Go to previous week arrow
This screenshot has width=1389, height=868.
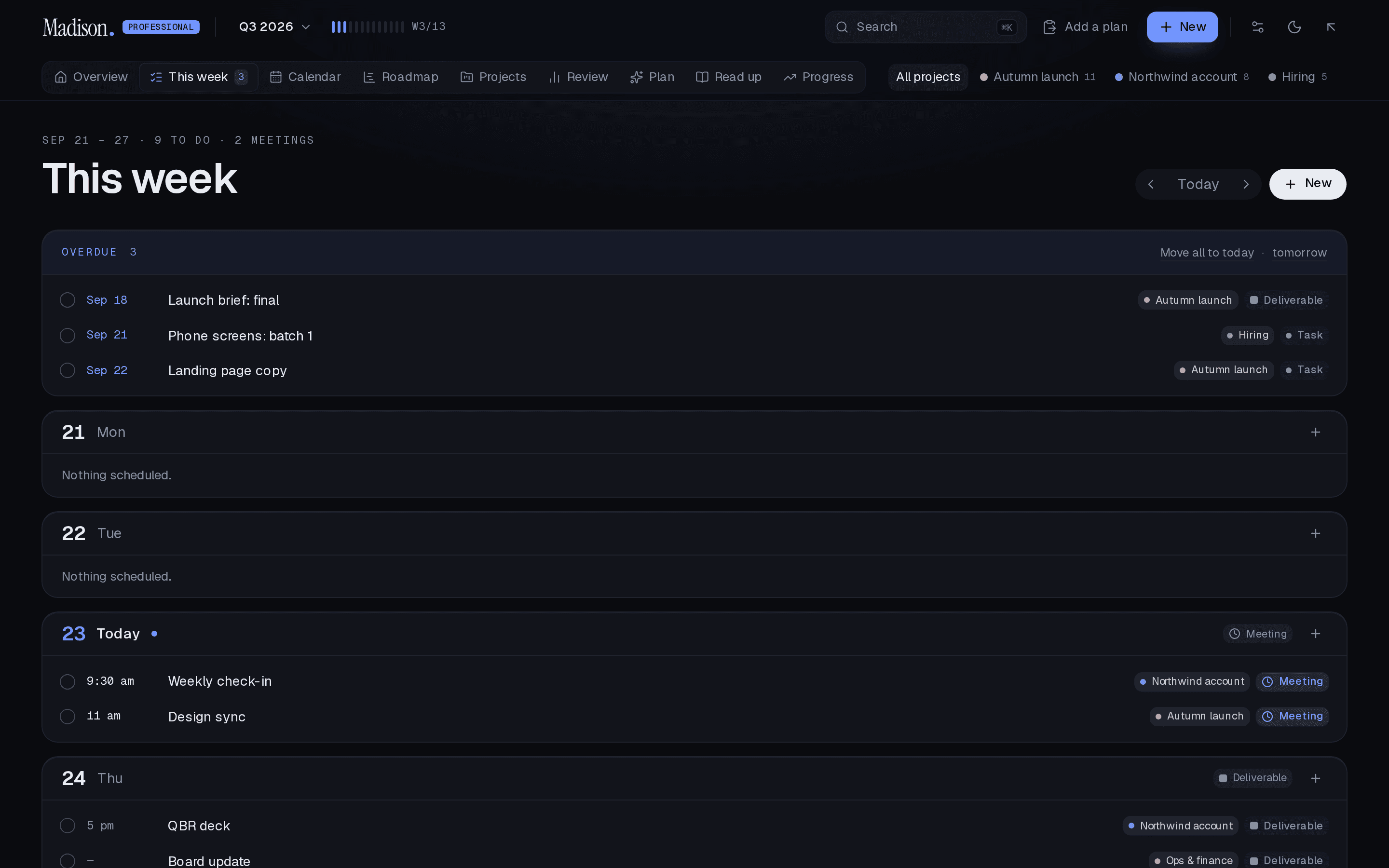click(x=1151, y=184)
